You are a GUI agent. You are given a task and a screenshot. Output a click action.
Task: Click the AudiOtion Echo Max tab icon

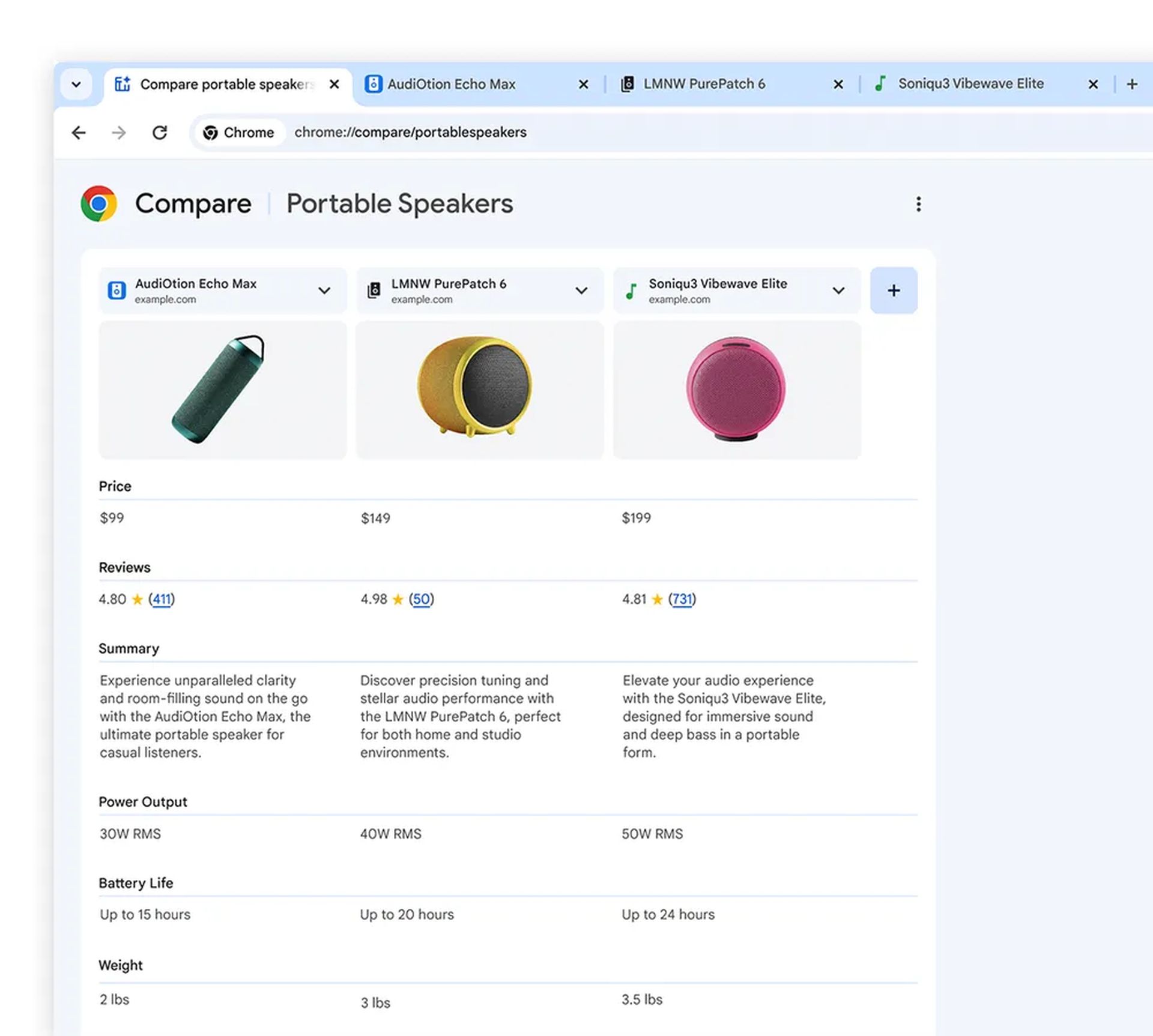click(x=371, y=84)
